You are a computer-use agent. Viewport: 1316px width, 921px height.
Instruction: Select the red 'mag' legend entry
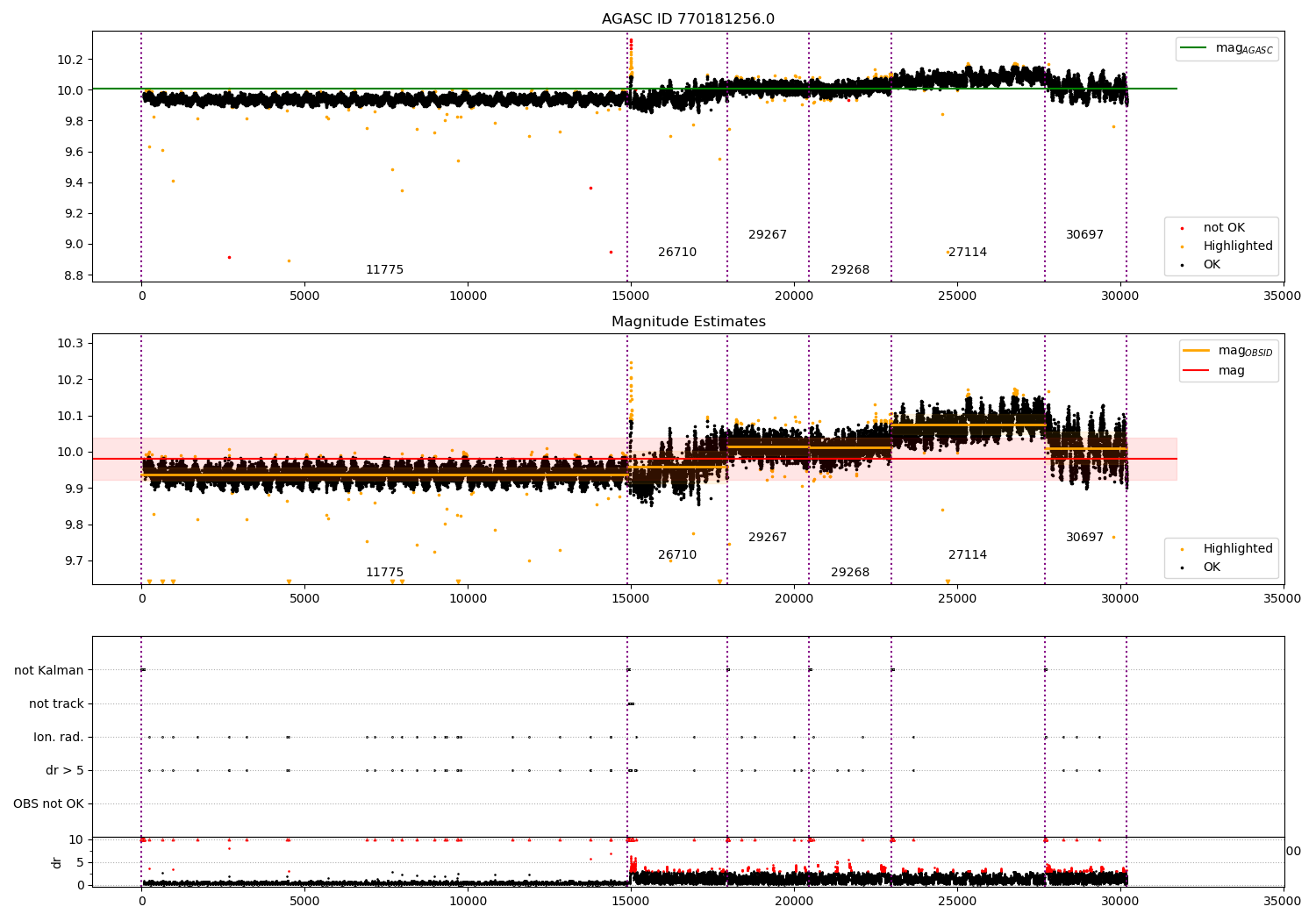(x=1214, y=371)
